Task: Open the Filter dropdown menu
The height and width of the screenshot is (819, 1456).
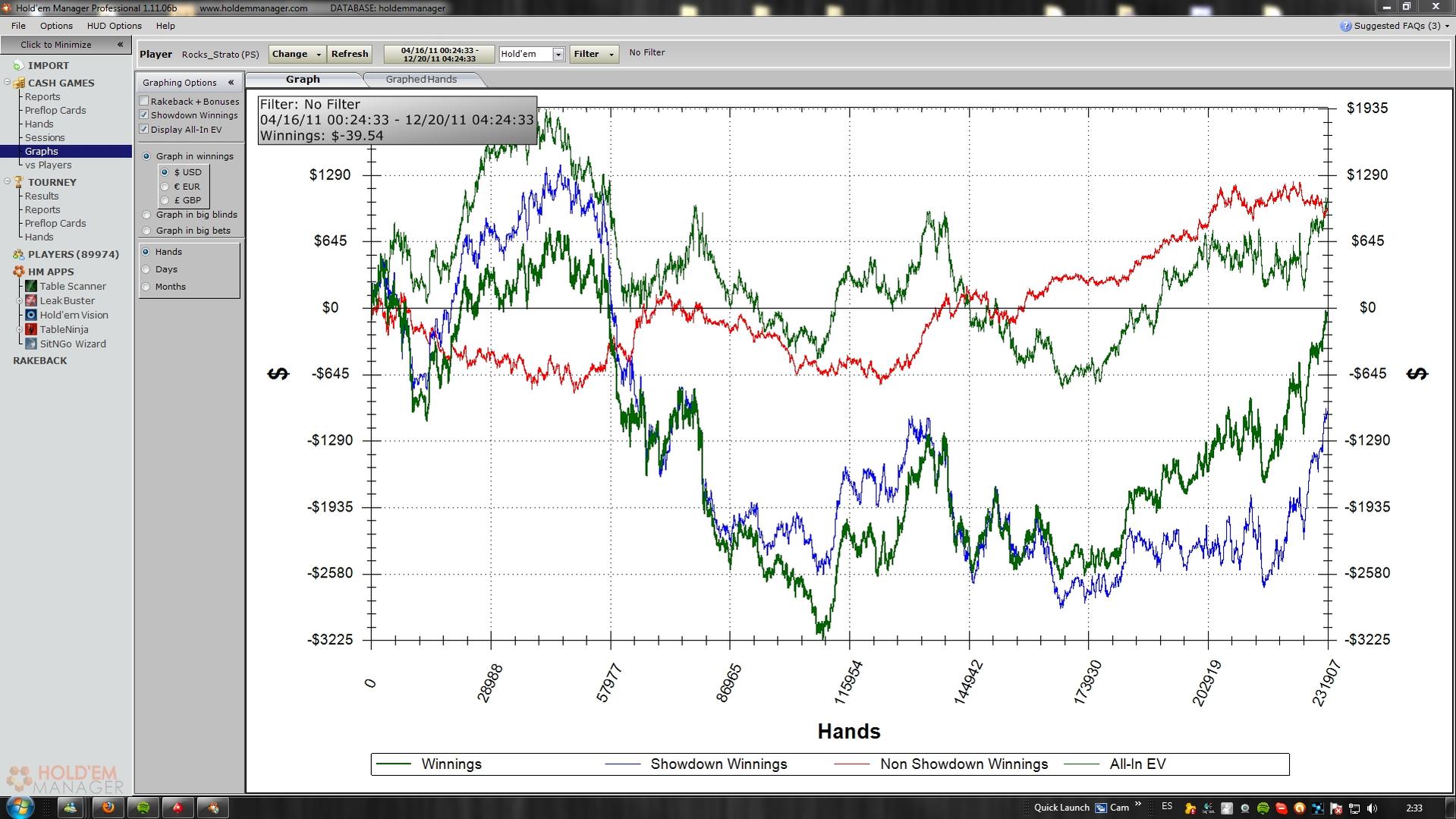Action: pyautogui.click(x=593, y=54)
